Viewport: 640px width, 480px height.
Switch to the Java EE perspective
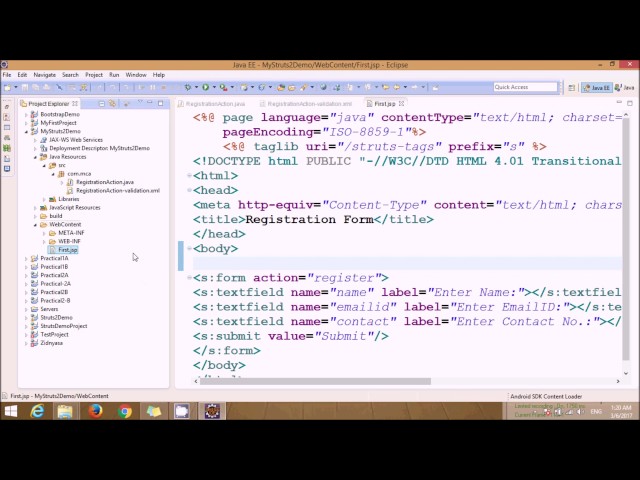[597, 88]
